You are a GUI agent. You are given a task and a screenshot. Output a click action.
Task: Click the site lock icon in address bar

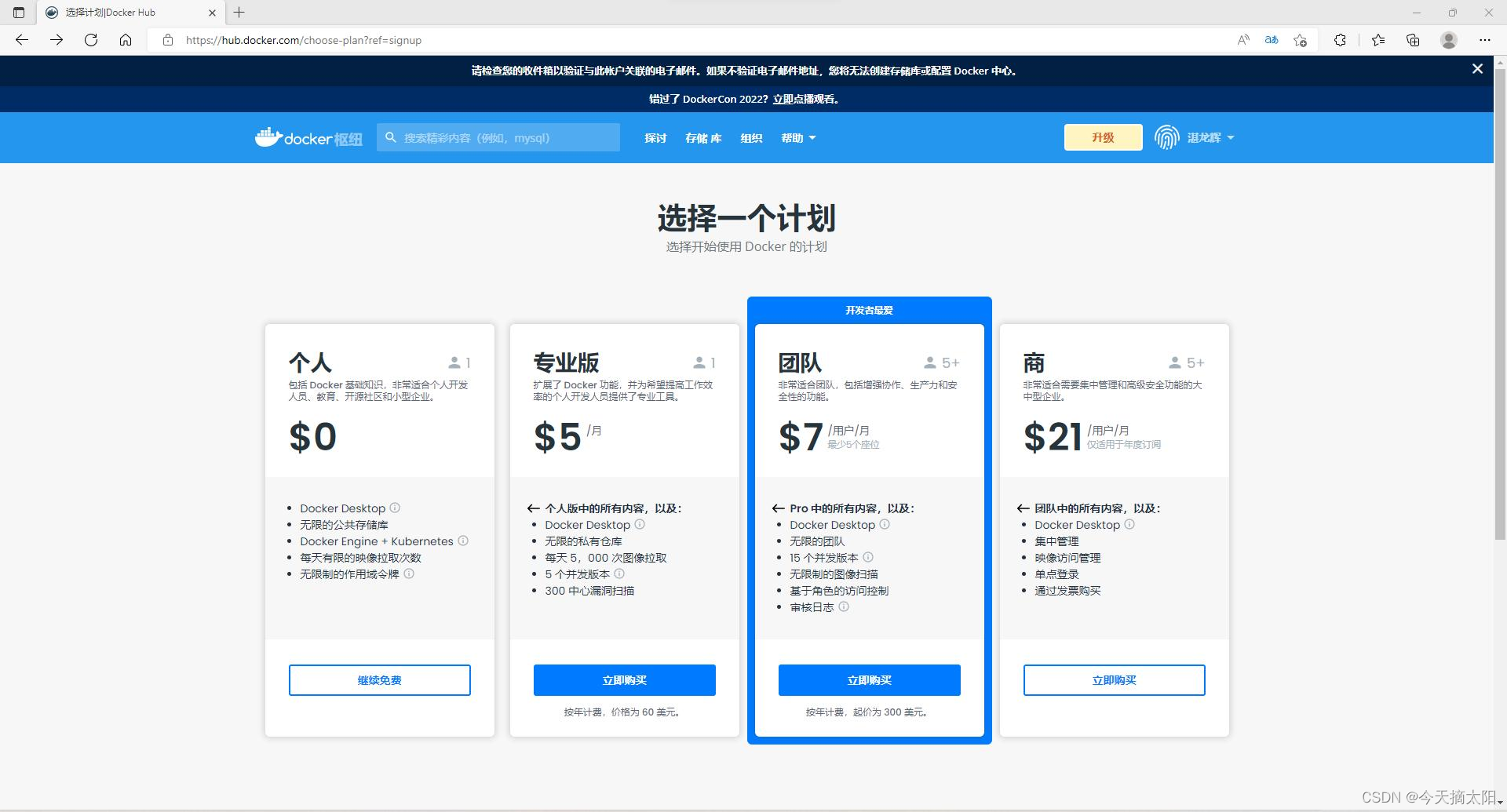coord(167,40)
